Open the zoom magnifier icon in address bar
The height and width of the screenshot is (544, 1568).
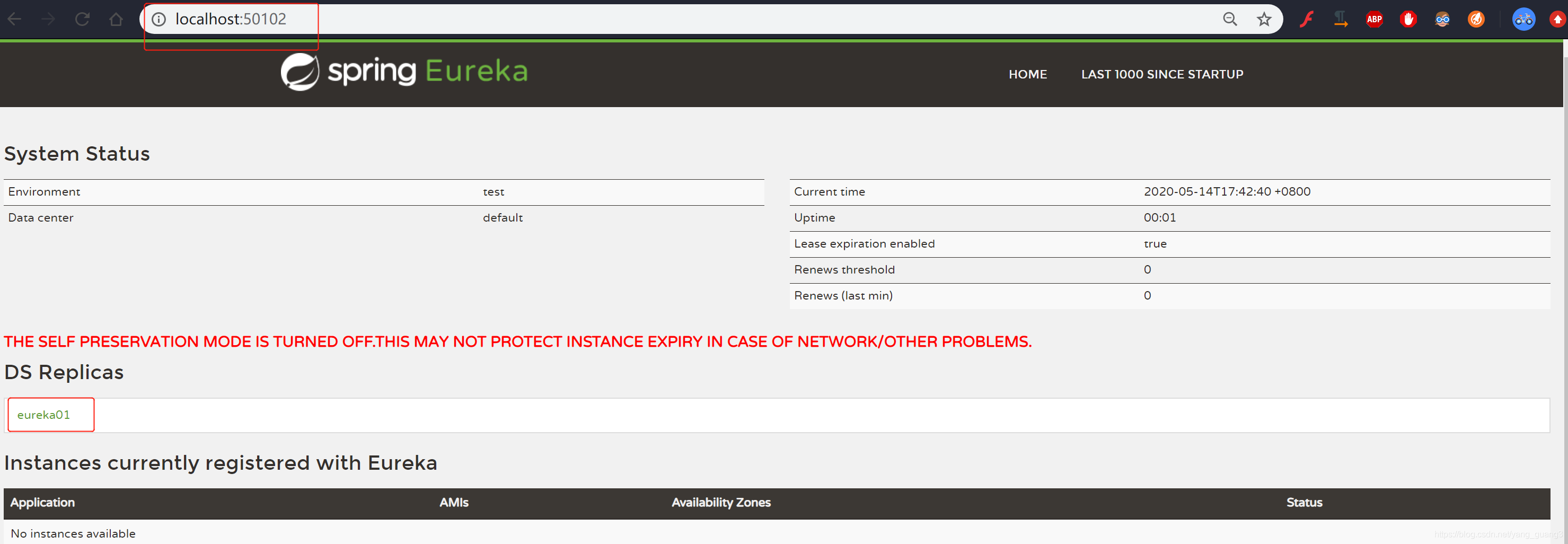point(1230,19)
